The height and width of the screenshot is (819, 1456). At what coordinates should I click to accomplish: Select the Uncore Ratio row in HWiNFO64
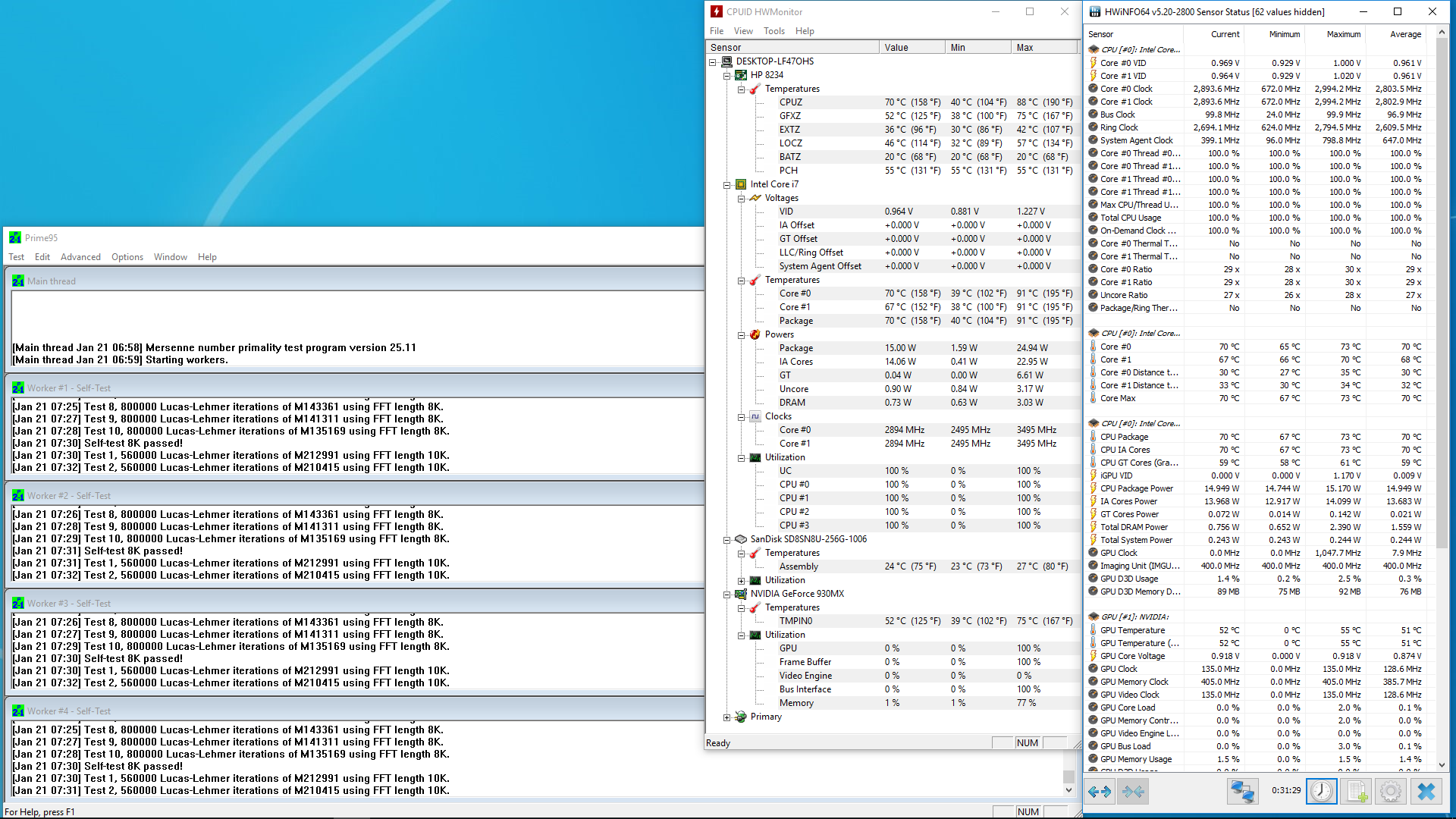point(1256,295)
